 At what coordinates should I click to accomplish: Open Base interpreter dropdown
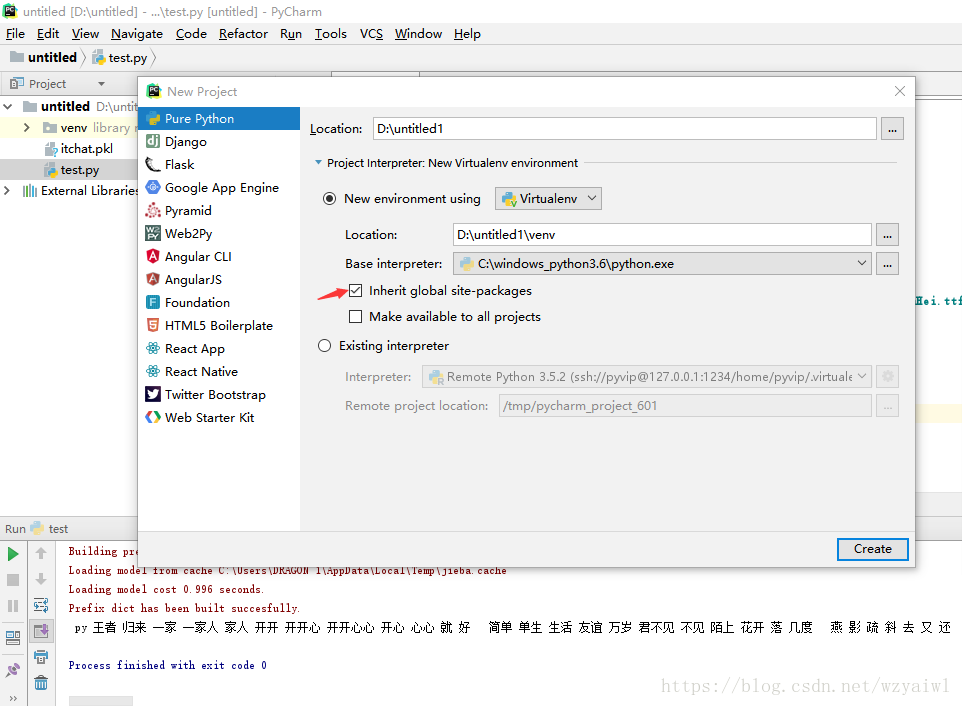tap(662, 264)
